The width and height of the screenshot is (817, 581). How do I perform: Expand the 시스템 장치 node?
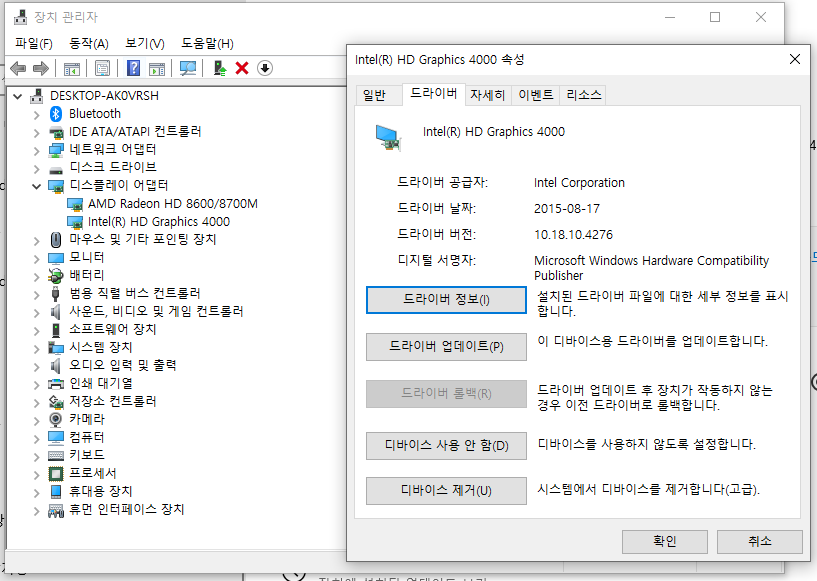36,349
